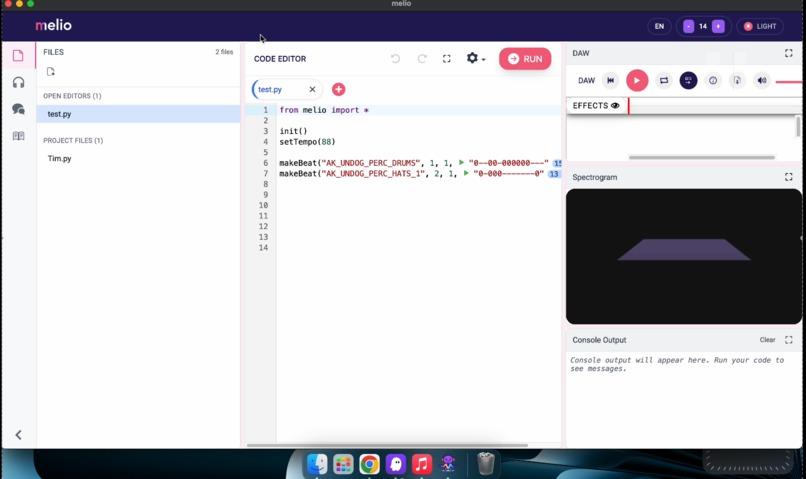Click line number 14 in the gutter
Image resolution: width=806 pixels, height=479 pixels.
click(263, 248)
